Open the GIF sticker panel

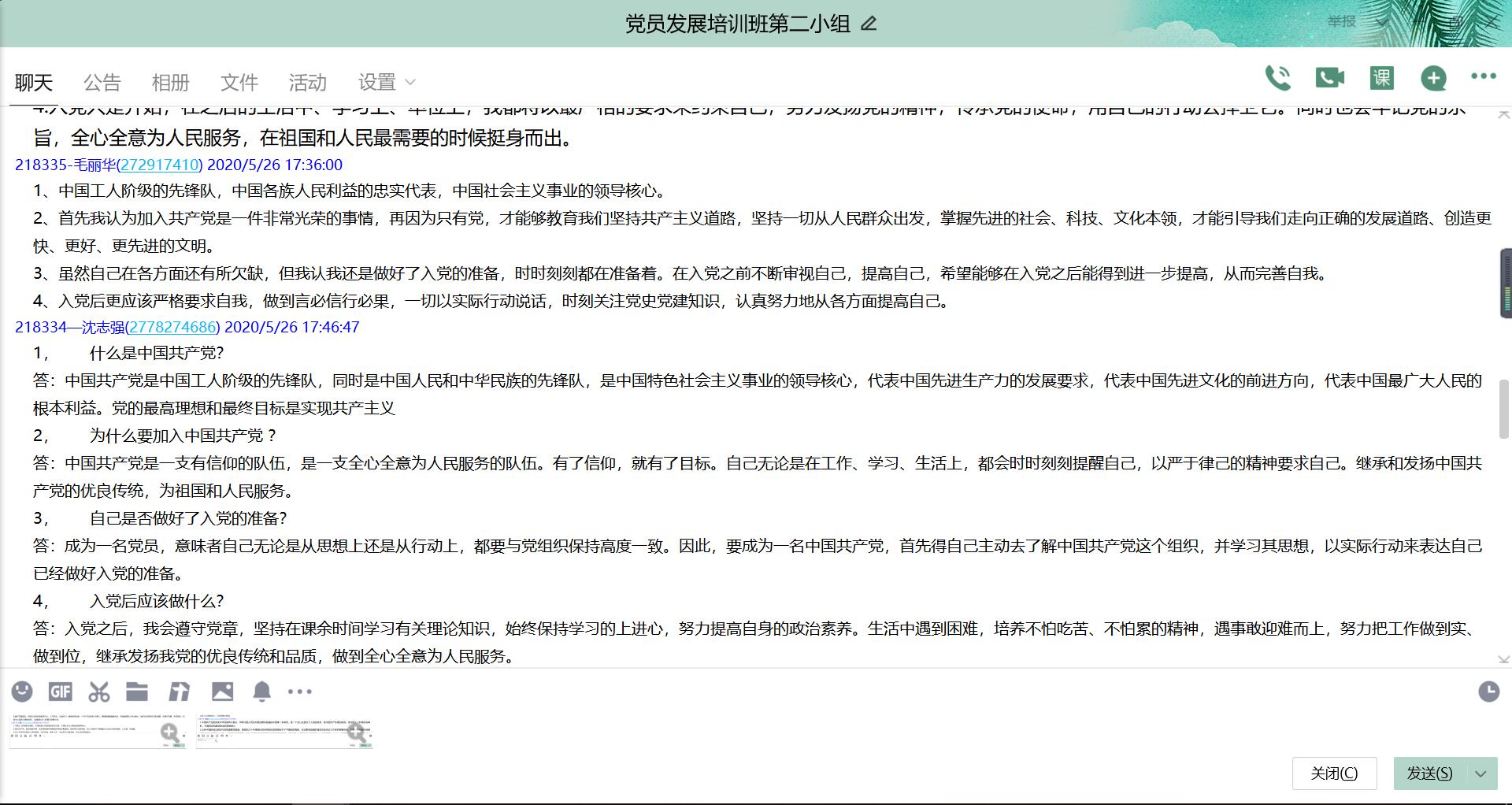coord(61,692)
